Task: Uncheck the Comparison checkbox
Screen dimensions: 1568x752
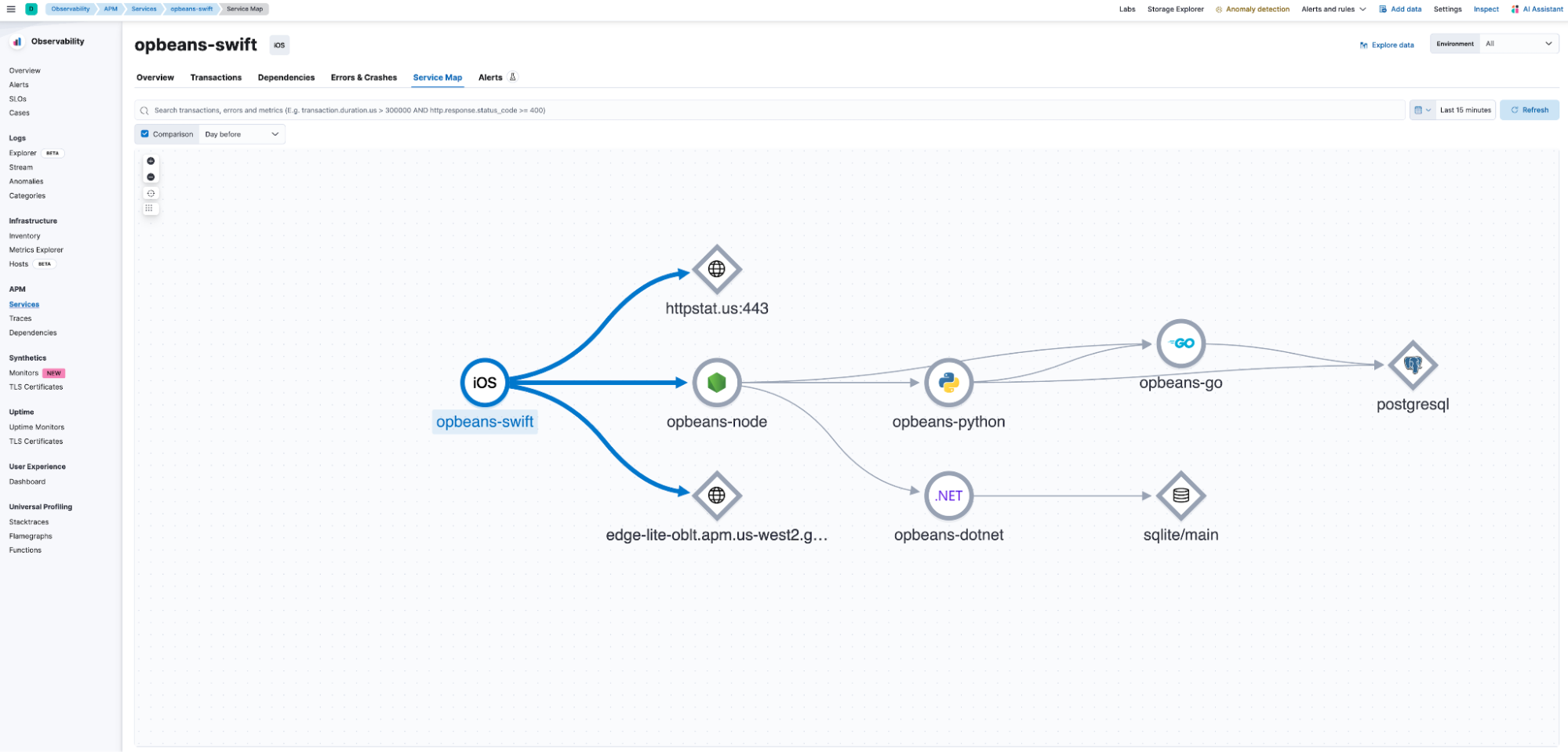Action: click(145, 134)
